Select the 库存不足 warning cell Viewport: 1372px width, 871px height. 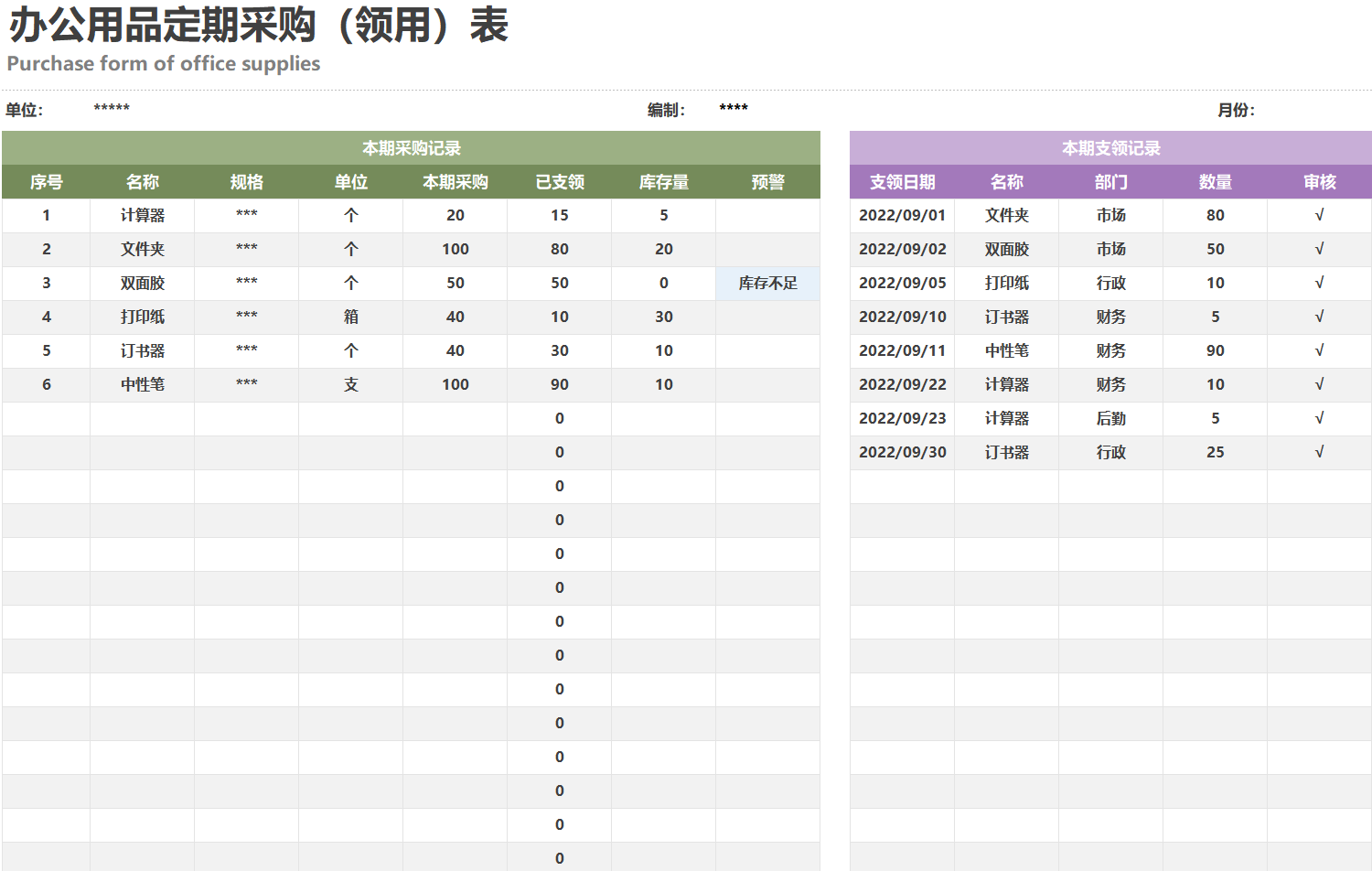(x=767, y=284)
